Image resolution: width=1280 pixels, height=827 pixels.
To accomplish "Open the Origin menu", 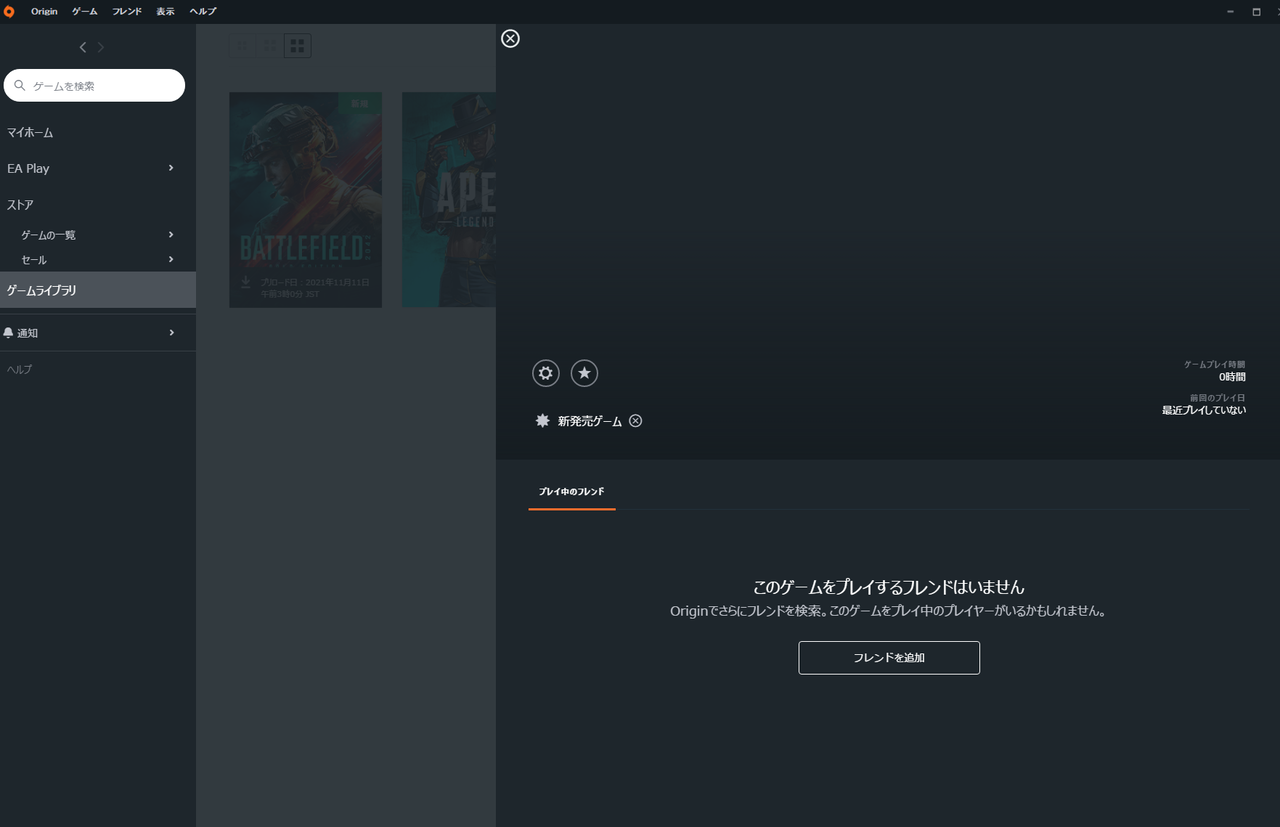I will pyautogui.click(x=44, y=11).
